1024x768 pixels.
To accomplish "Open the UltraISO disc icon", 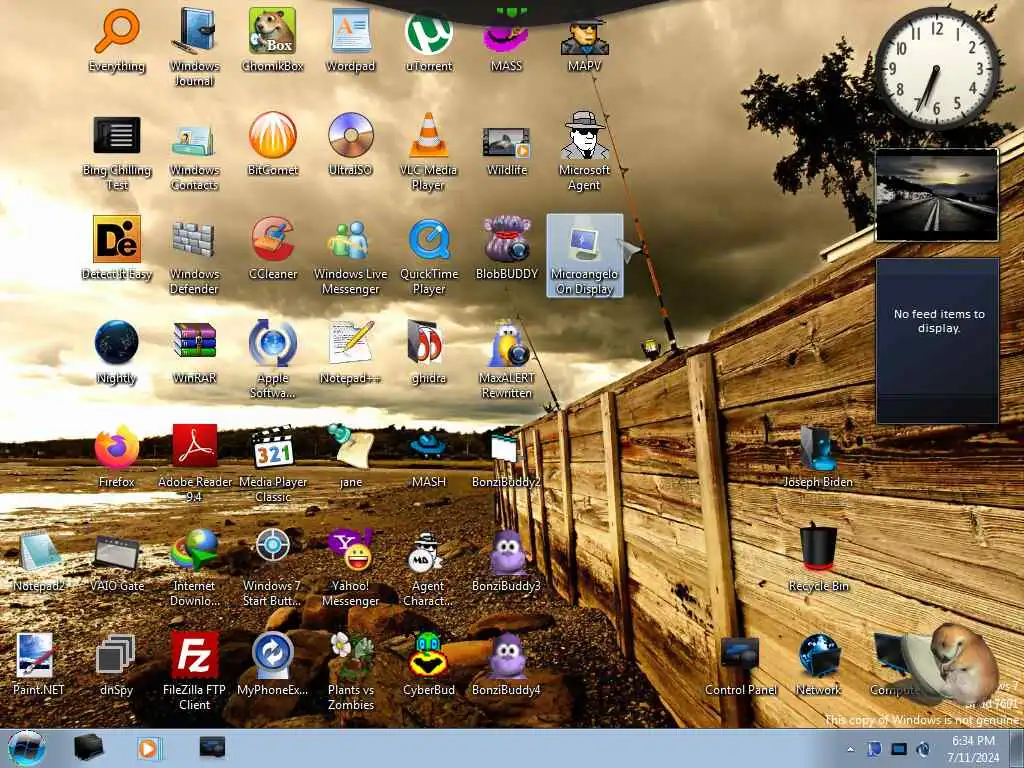I will (x=351, y=144).
